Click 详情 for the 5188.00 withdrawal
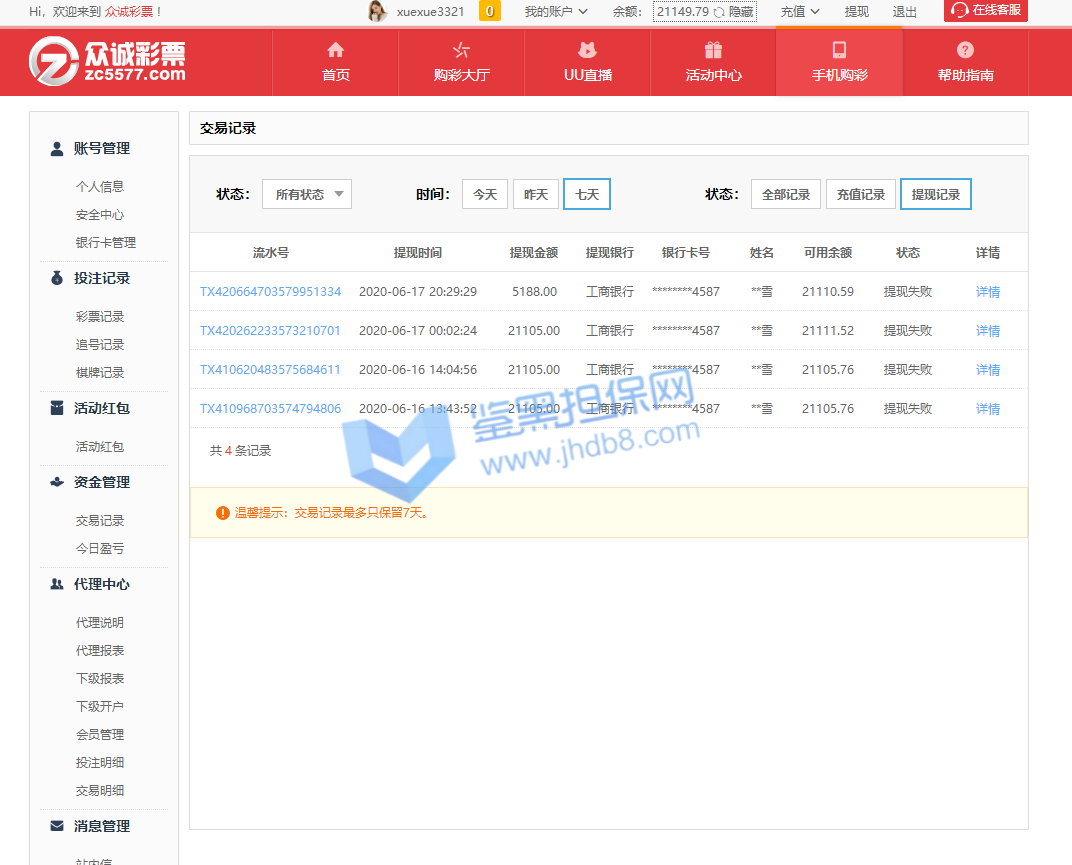 pyautogui.click(x=987, y=292)
